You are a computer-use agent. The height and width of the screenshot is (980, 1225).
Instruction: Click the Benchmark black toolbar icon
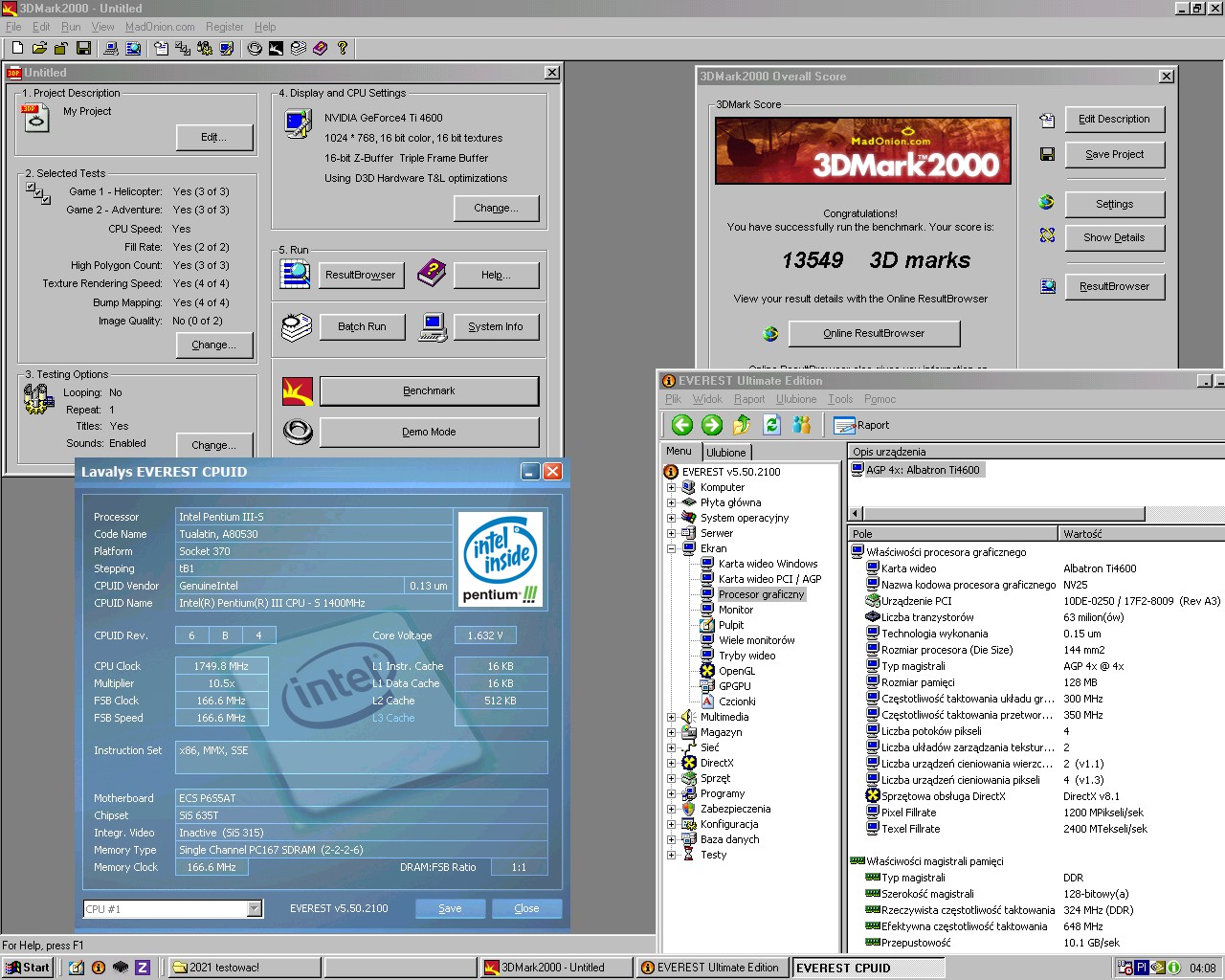[277, 48]
